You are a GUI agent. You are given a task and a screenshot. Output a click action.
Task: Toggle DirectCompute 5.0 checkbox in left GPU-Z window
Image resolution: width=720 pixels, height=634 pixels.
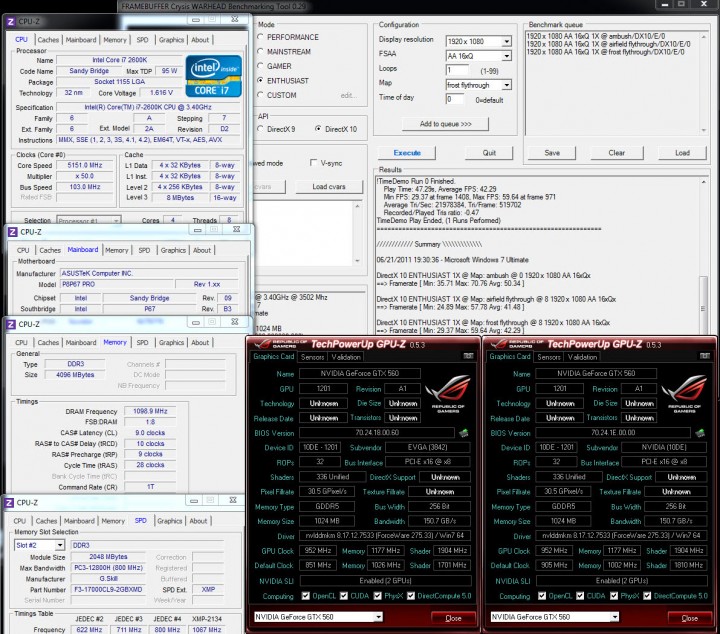tap(411, 596)
